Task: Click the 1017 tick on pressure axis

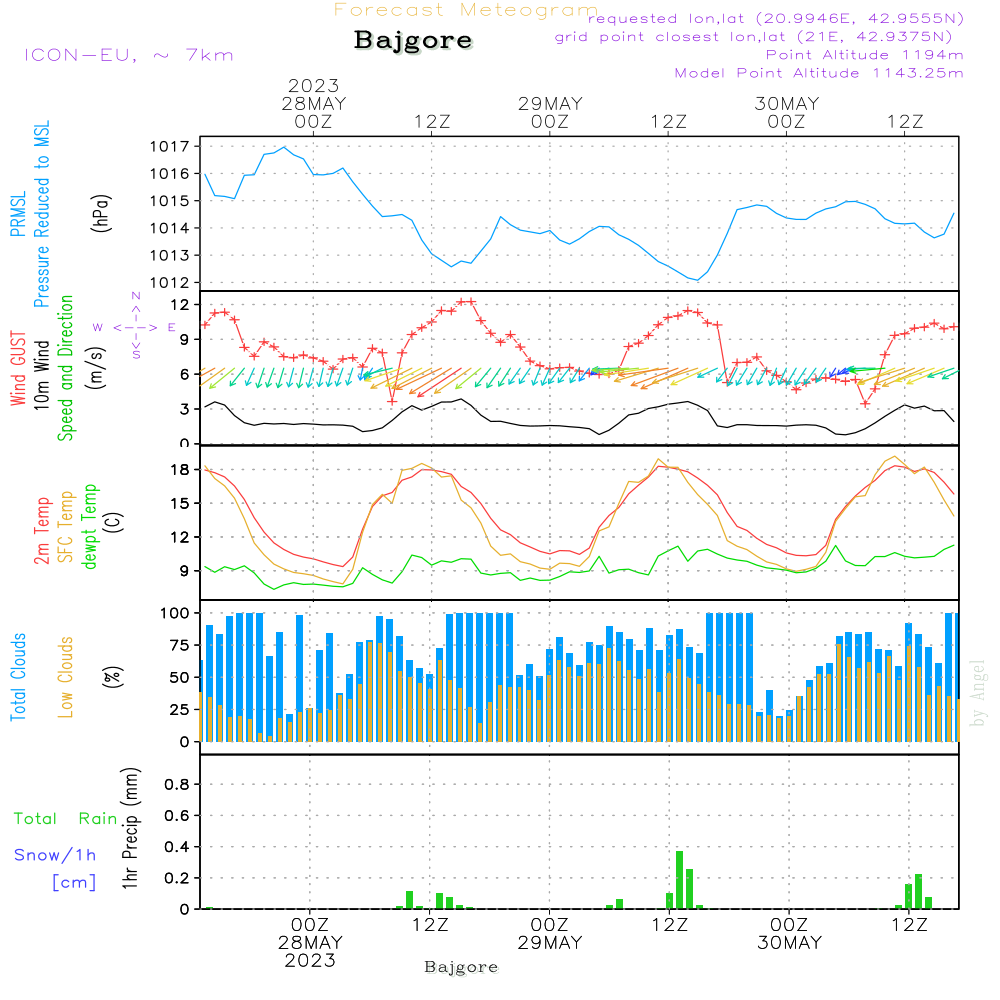Action: click(174, 146)
